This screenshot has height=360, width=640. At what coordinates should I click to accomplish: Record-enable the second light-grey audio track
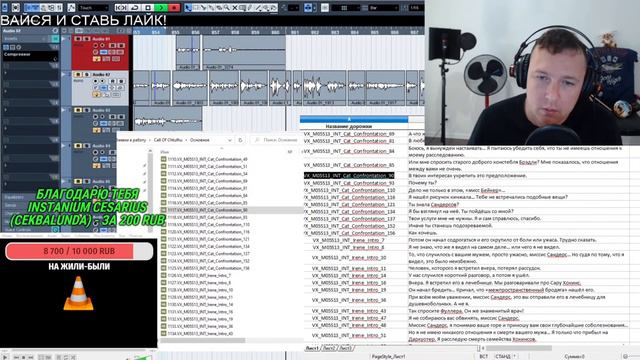(96, 82)
